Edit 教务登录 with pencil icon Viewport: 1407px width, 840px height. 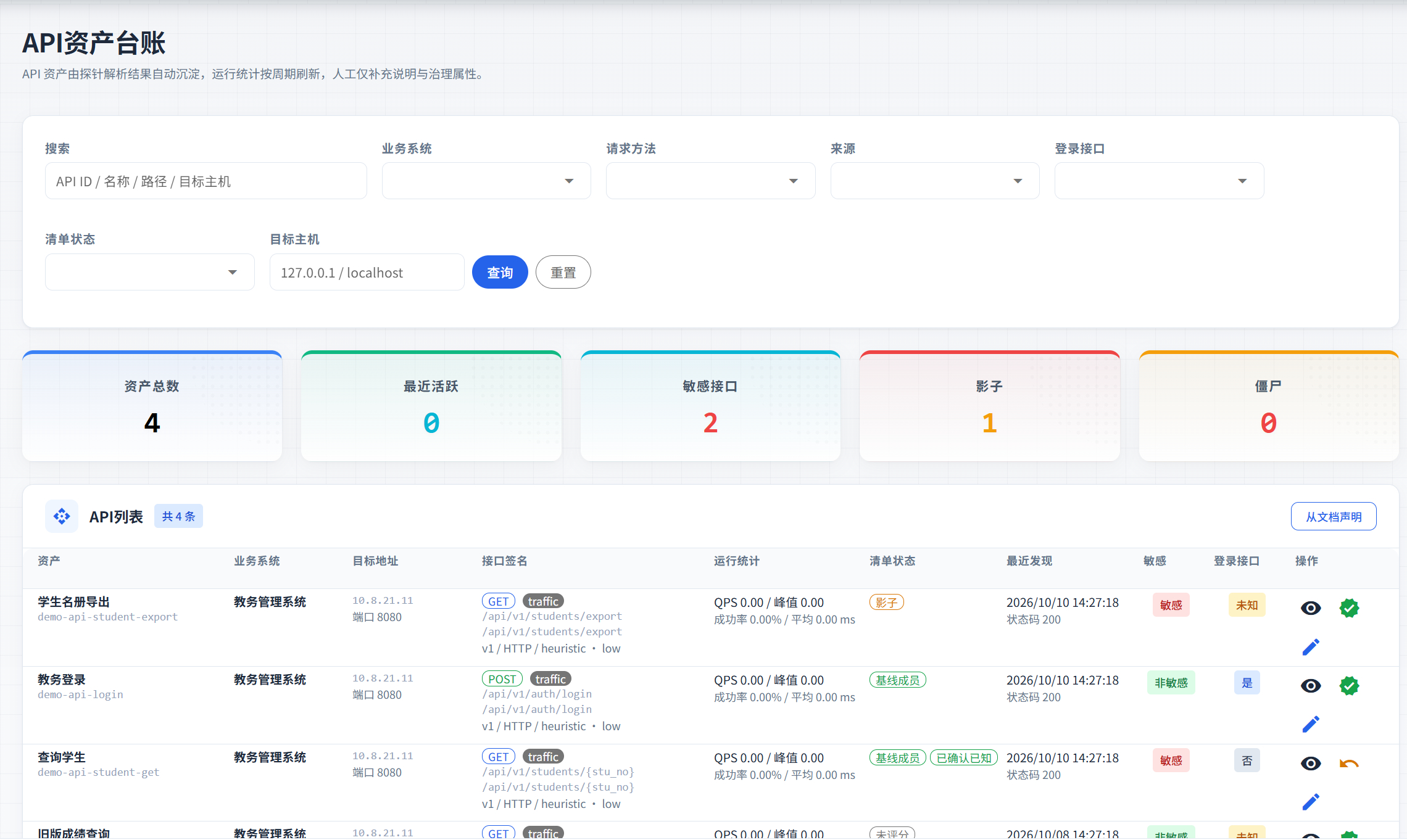coord(1311,724)
